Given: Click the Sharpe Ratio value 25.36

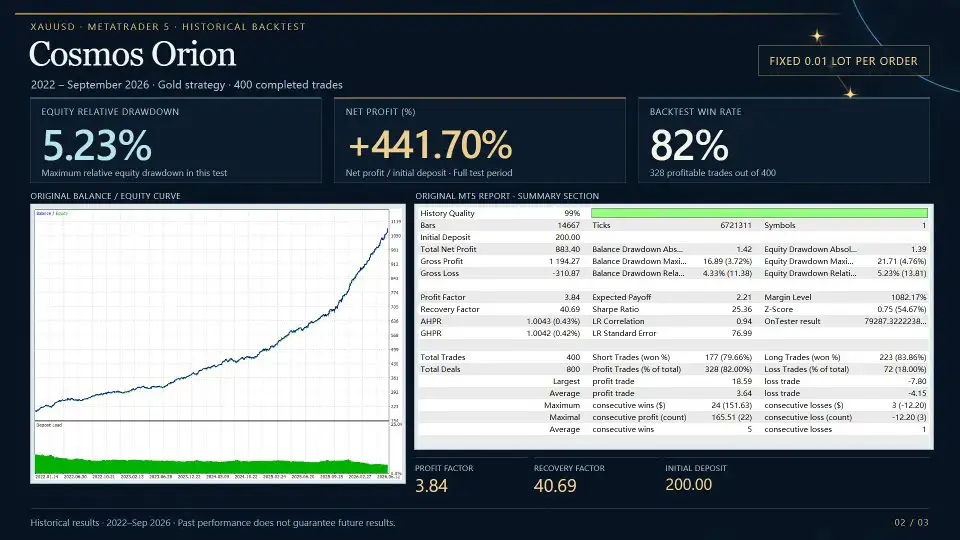Looking at the screenshot, I should click(742, 309).
